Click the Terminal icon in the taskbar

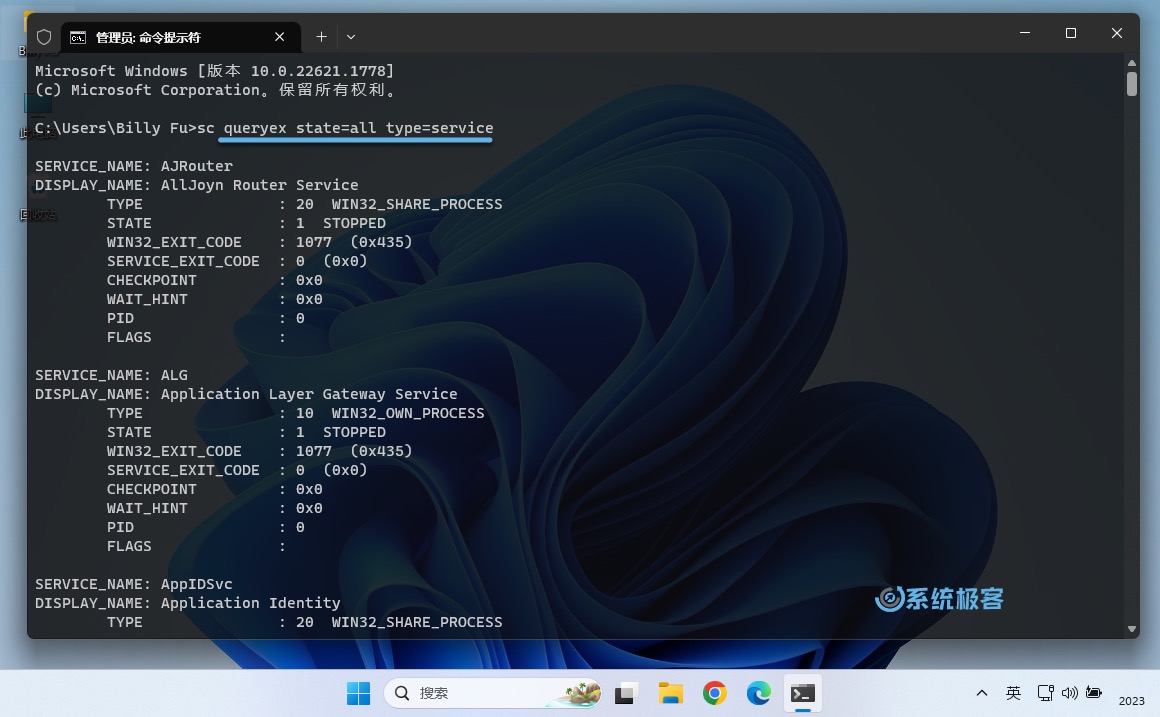tap(803, 693)
